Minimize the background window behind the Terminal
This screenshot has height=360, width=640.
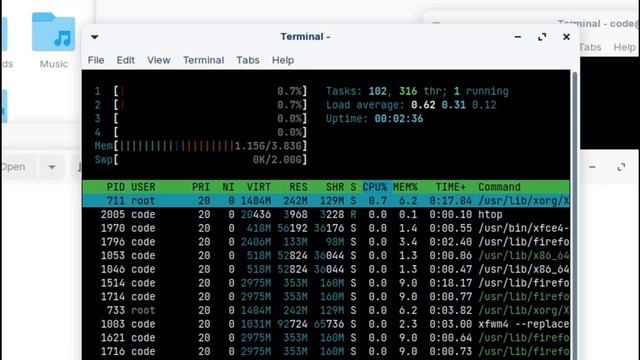tap(592, 167)
